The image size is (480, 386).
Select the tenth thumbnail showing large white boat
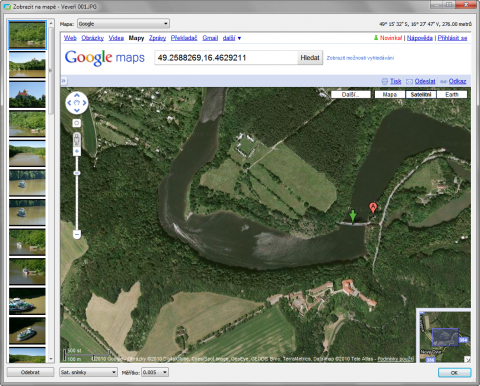27,301
